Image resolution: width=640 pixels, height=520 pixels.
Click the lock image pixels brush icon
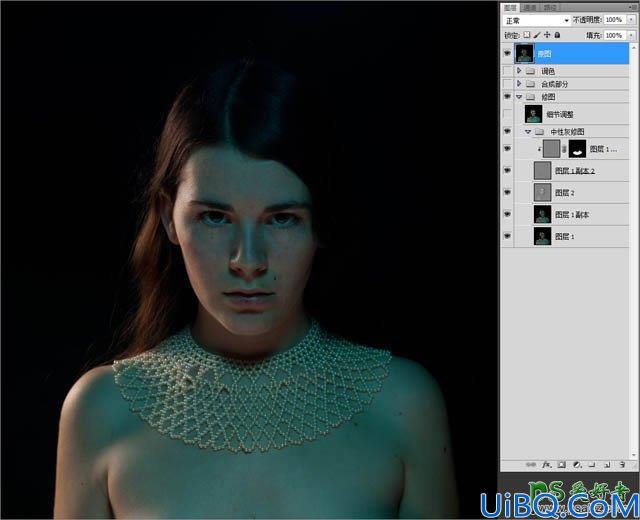coord(537,35)
